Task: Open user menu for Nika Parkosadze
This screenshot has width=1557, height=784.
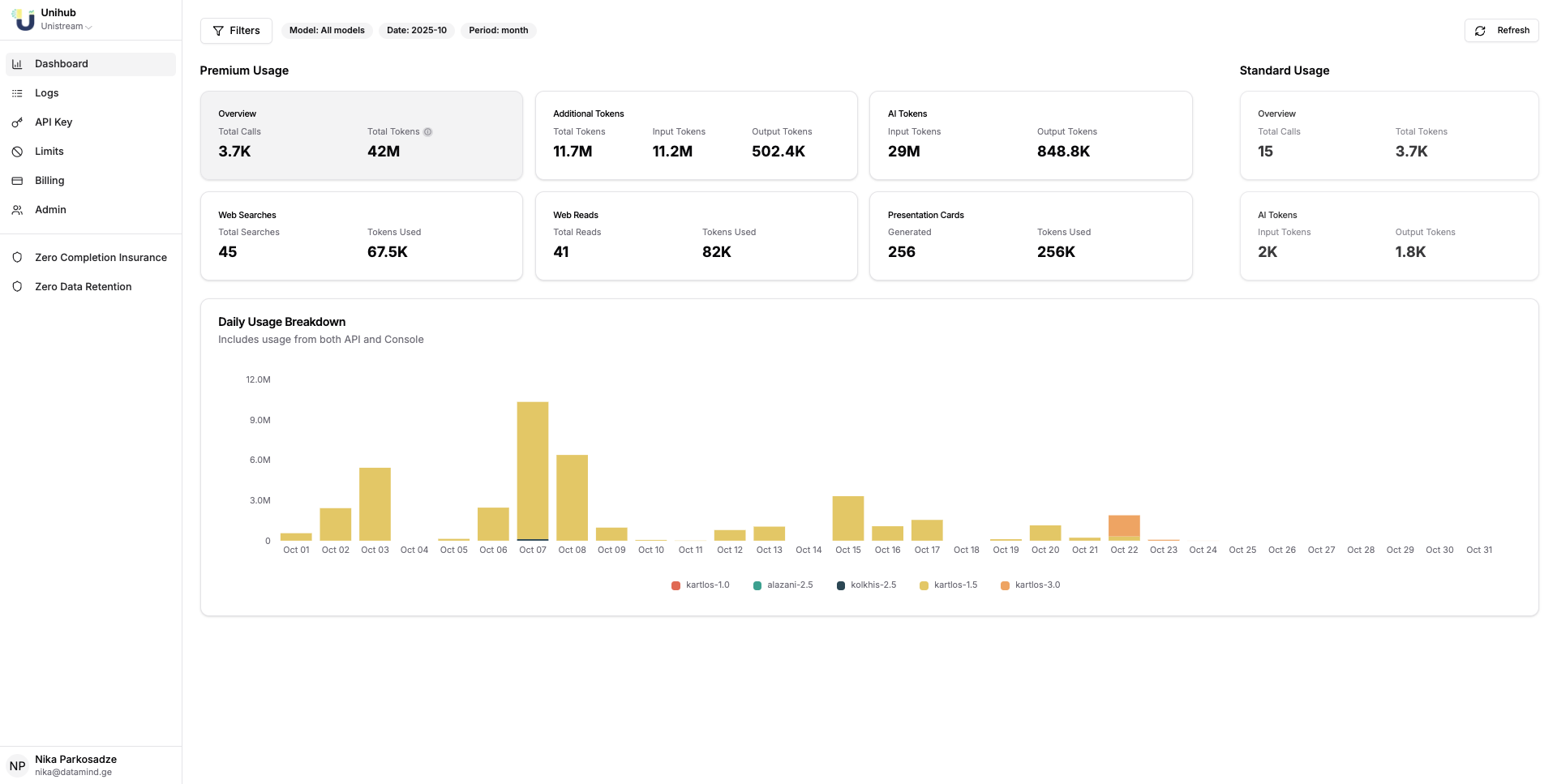Action: [x=75, y=765]
